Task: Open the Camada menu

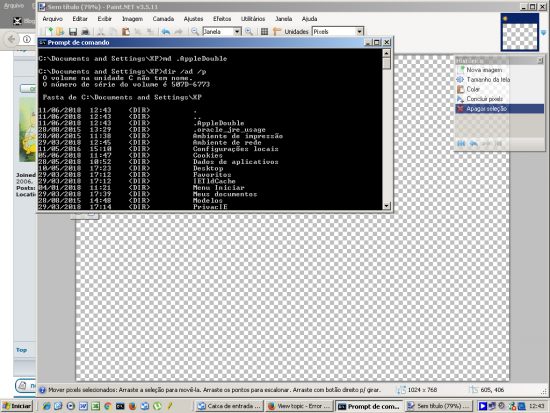Action: coord(163,19)
